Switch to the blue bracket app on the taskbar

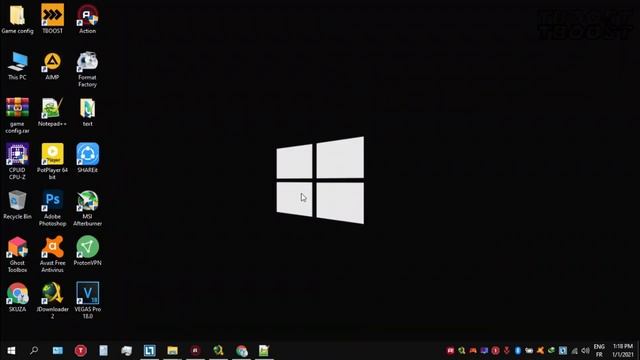click(x=149, y=351)
